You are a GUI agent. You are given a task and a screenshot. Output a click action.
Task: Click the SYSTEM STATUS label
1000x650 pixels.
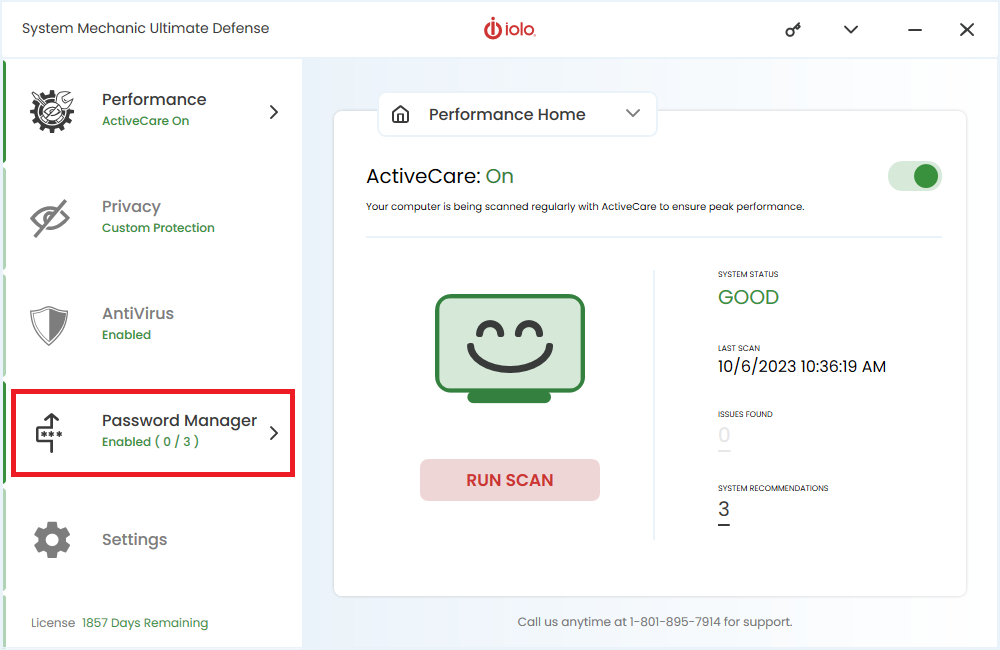[x=748, y=274]
